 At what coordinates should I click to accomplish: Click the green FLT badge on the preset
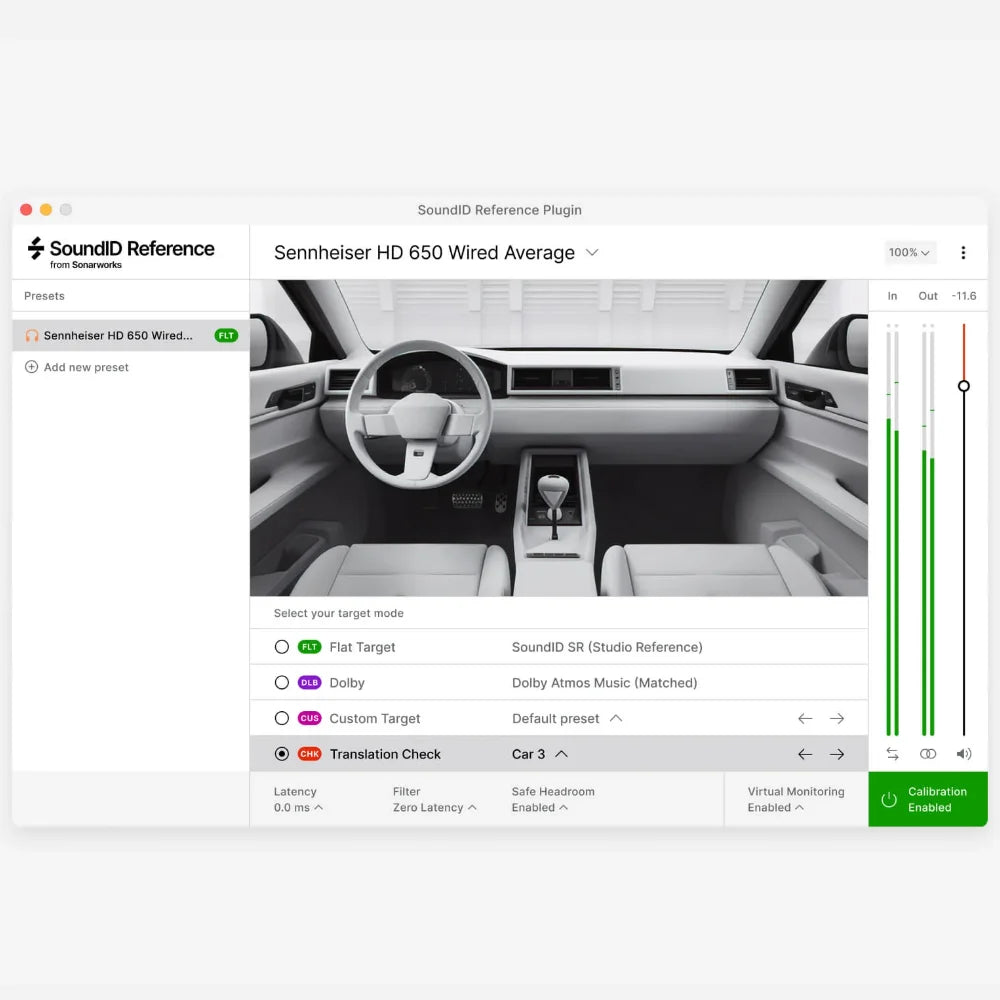tap(224, 335)
